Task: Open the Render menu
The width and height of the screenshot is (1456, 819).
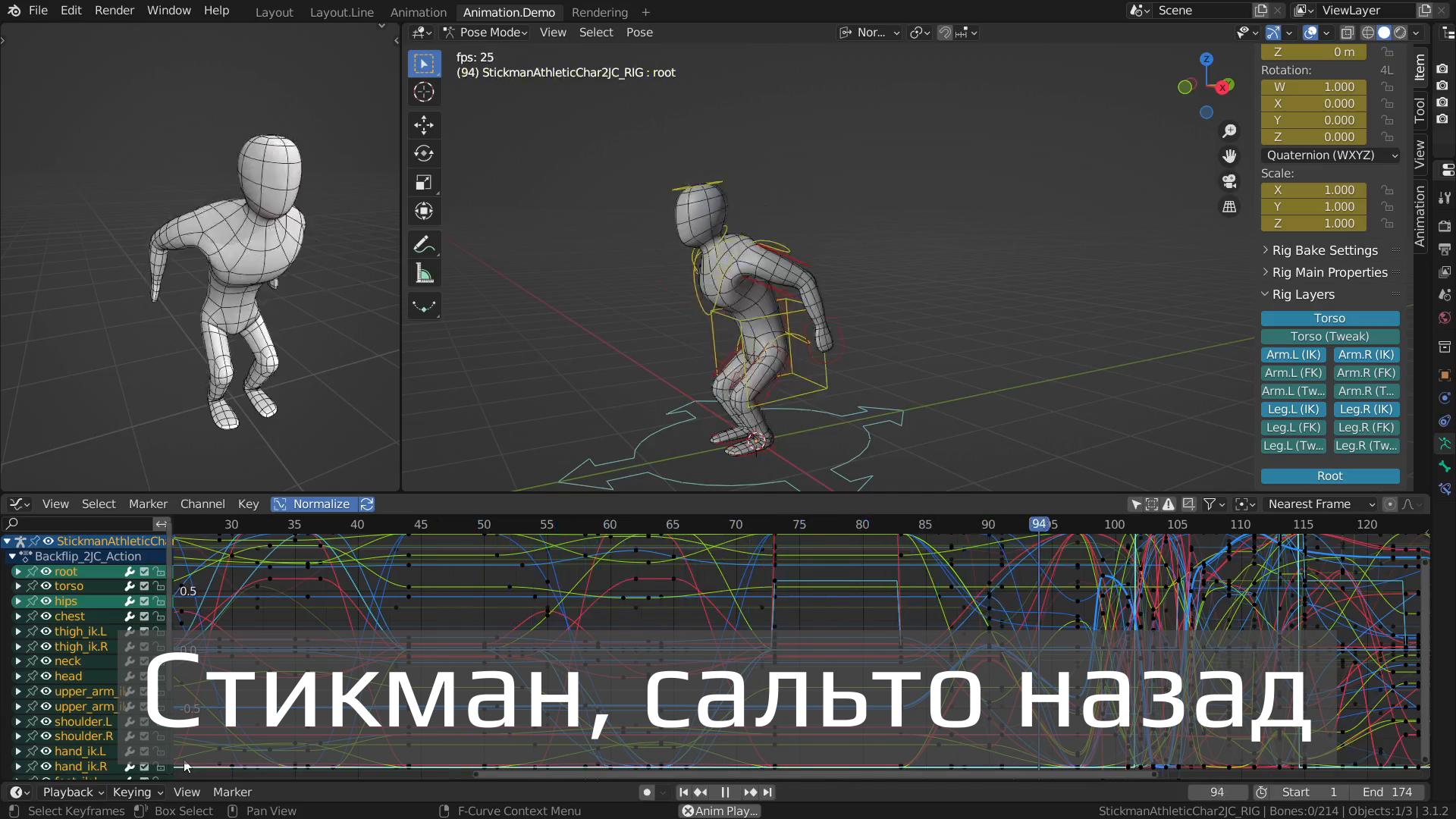Action: pyautogui.click(x=114, y=10)
